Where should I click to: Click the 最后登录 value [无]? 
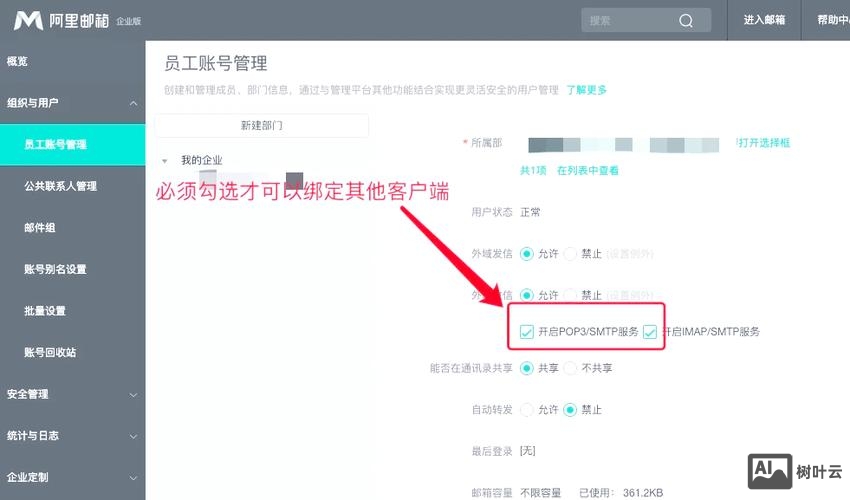527,451
